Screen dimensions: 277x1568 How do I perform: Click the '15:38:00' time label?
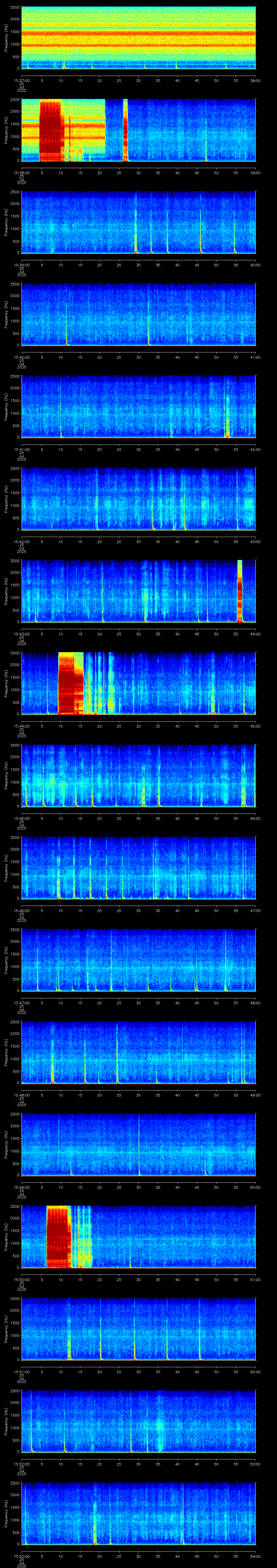(21, 173)
